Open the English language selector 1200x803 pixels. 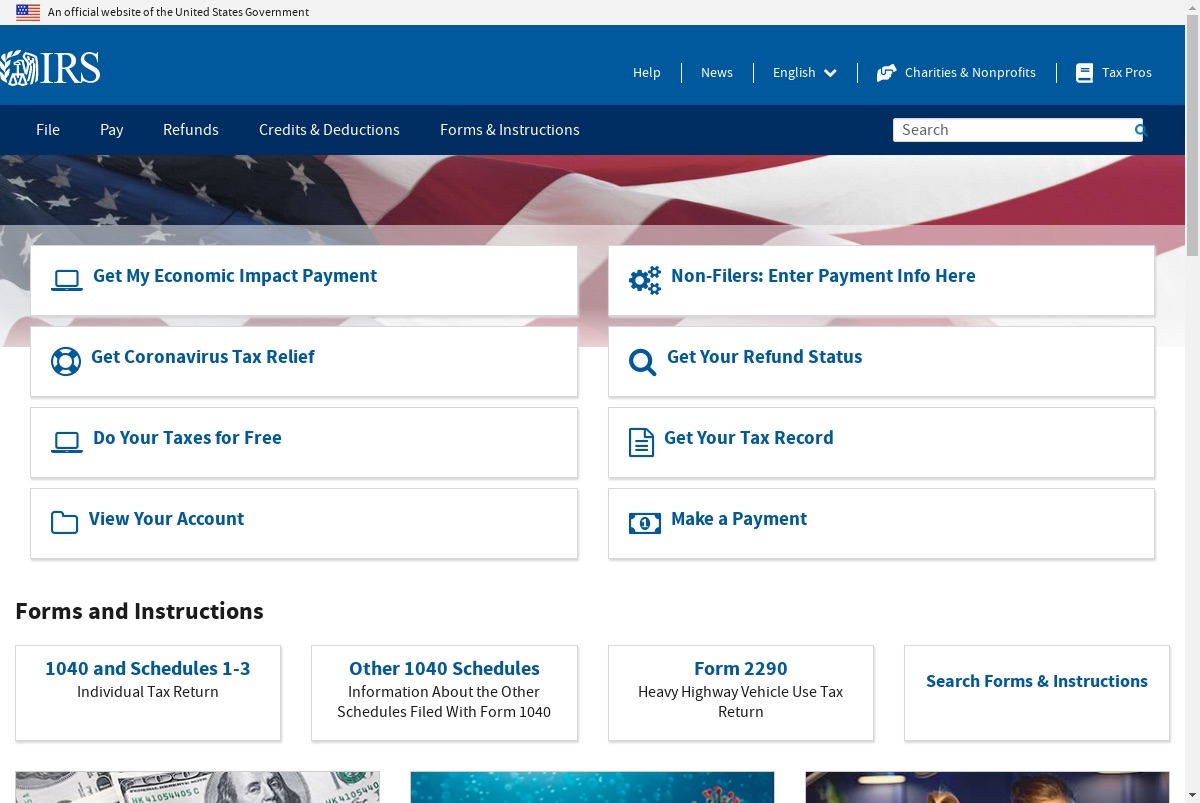coord(805,73)
